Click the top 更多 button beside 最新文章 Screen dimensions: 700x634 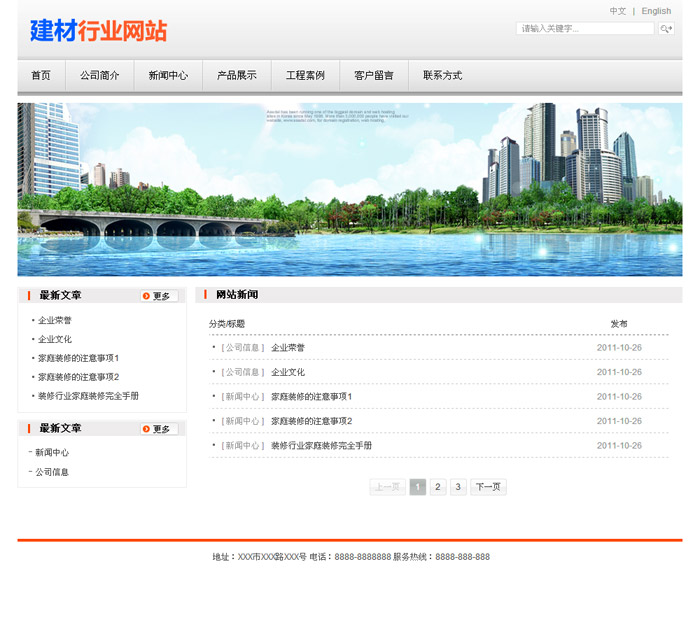click(x=159, y=296)
